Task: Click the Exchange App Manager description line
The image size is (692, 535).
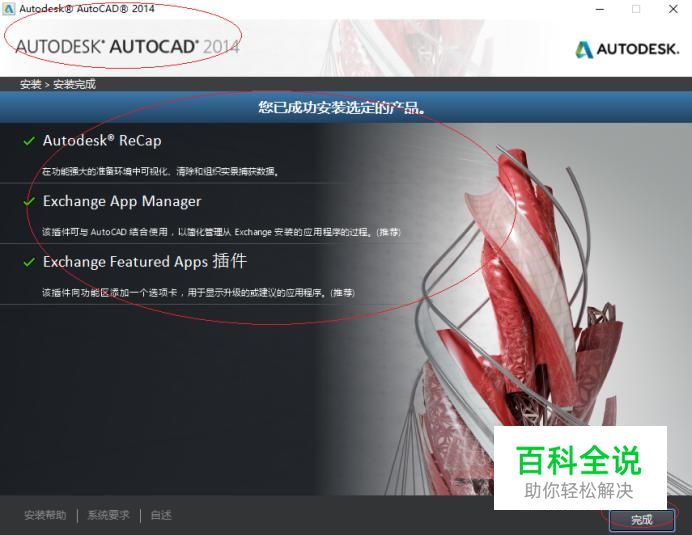Action: (222, 232)
